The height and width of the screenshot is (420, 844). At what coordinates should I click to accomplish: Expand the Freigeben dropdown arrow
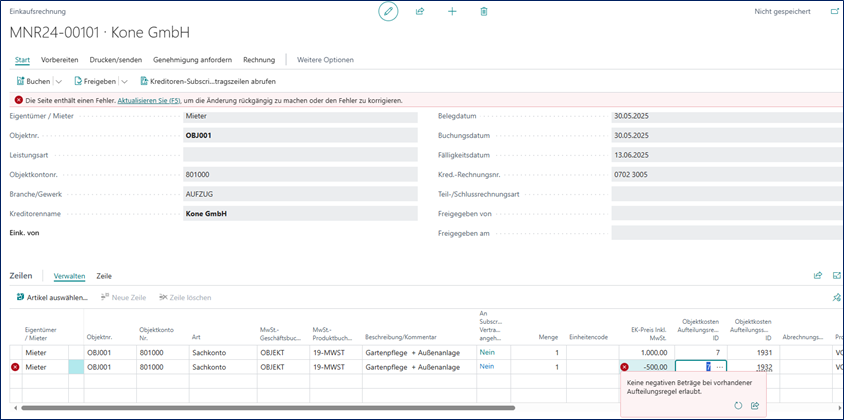(x=124, y=81)
